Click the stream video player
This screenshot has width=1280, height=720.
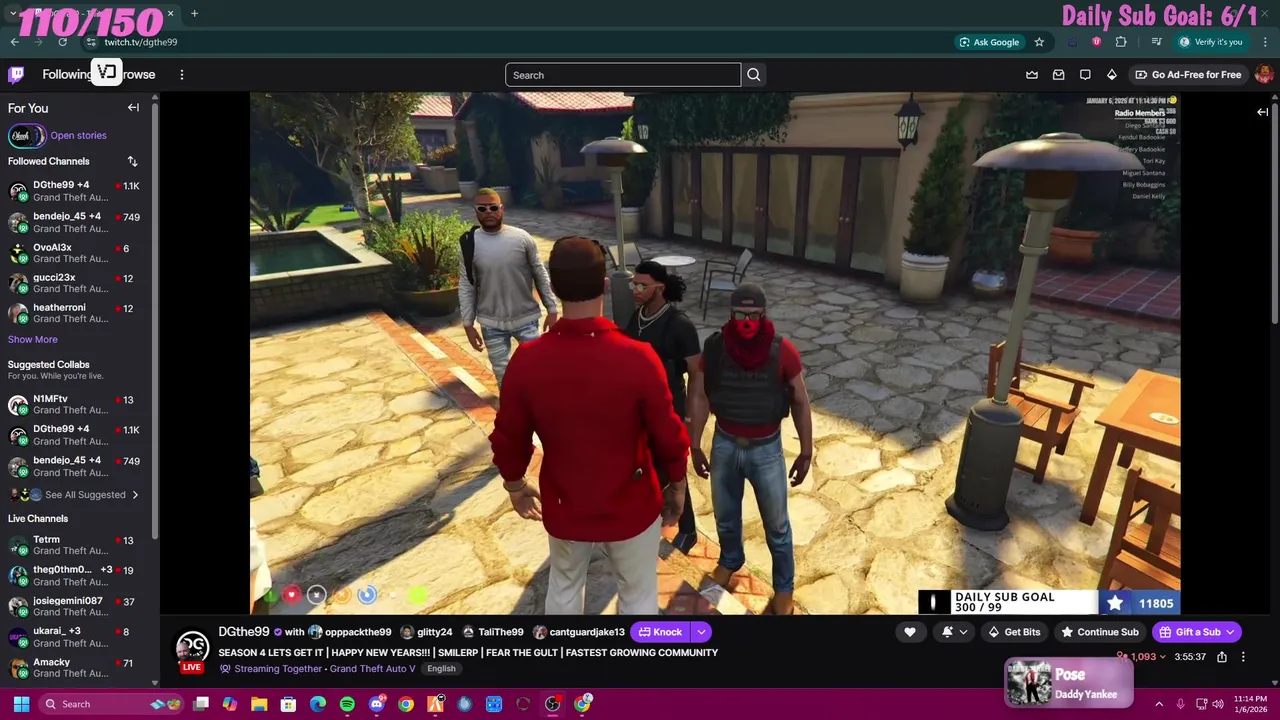pyautogui.click(x=715, y=353)
